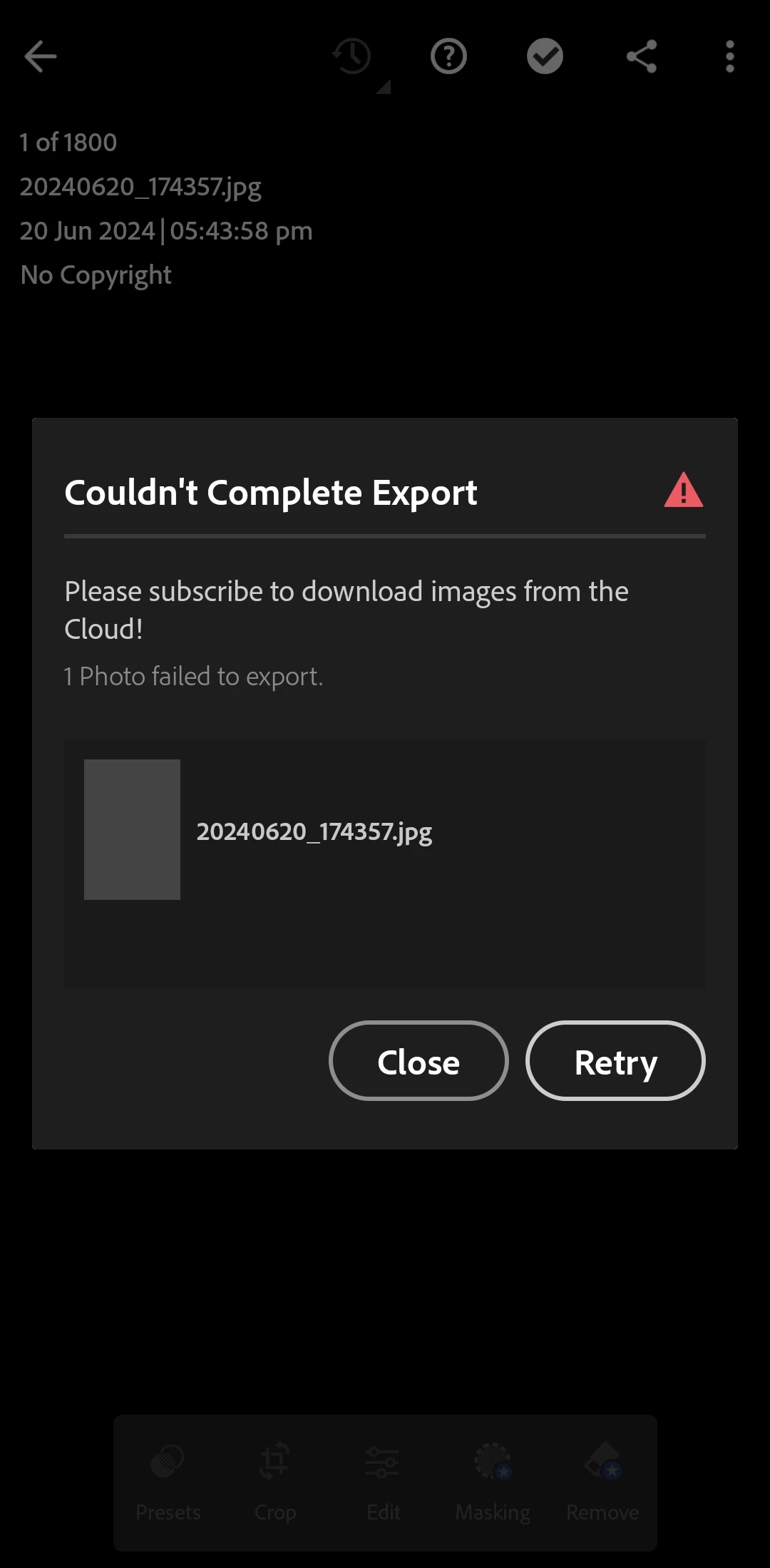Screen dimensions: 770x1568
Task: Click the filename in the top info overlay
Action: pyautogui.click(x=140, y=188)
